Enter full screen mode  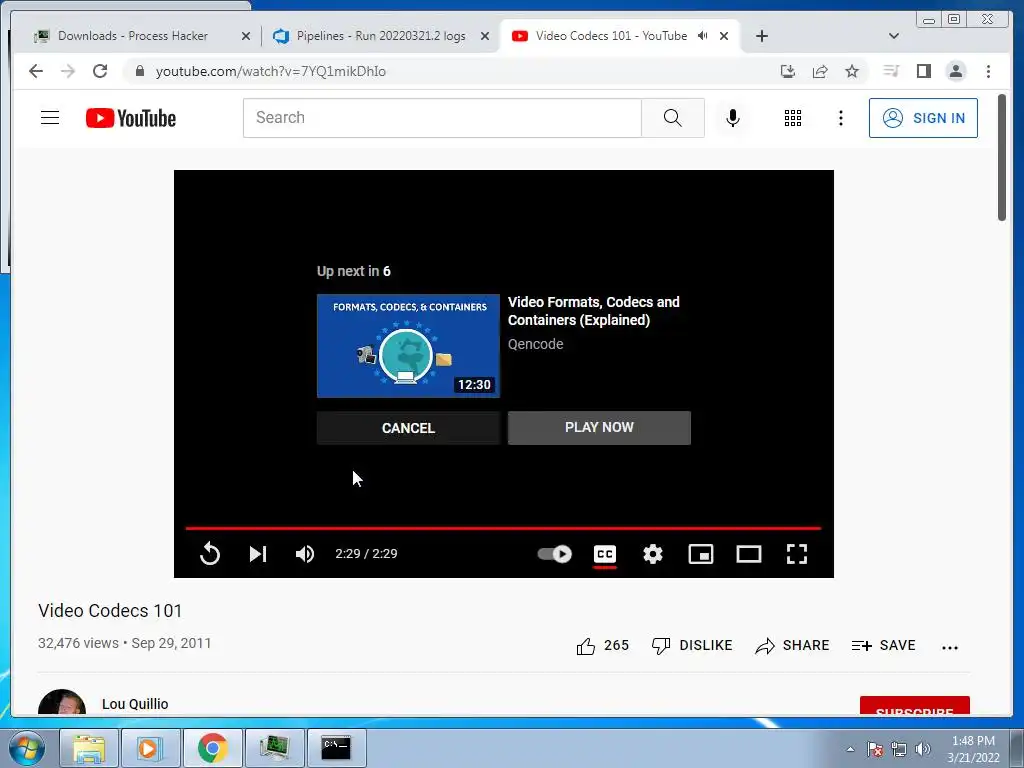[797, 554]
